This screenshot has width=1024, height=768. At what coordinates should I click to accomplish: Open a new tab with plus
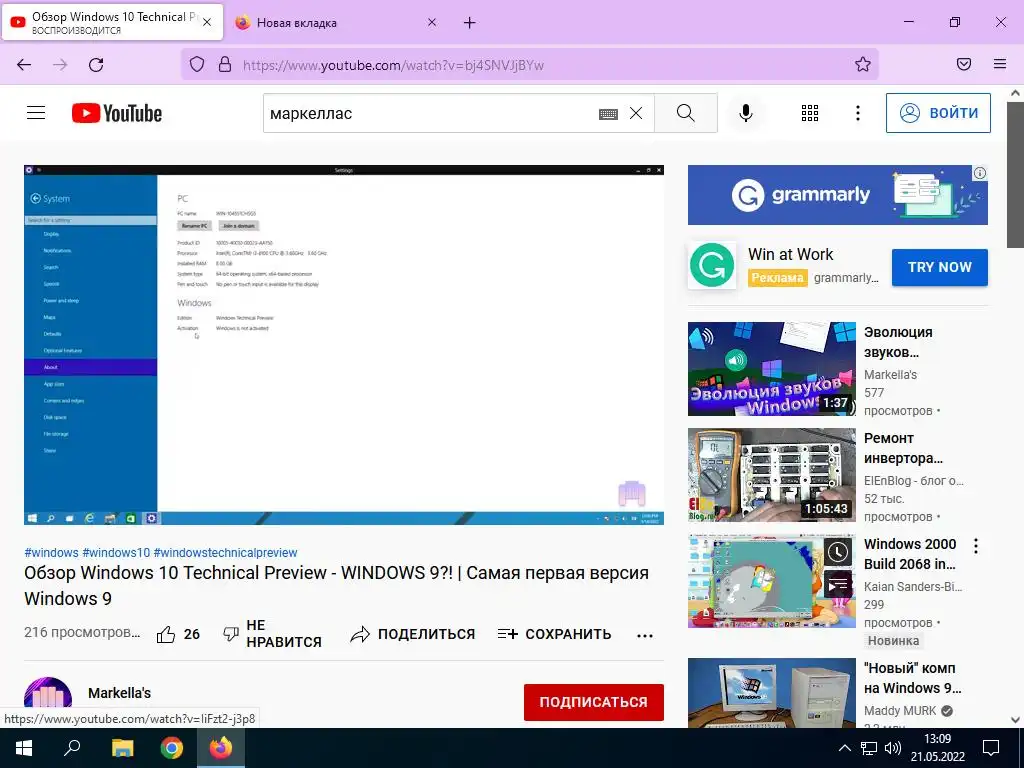click(x=470, y=23)
